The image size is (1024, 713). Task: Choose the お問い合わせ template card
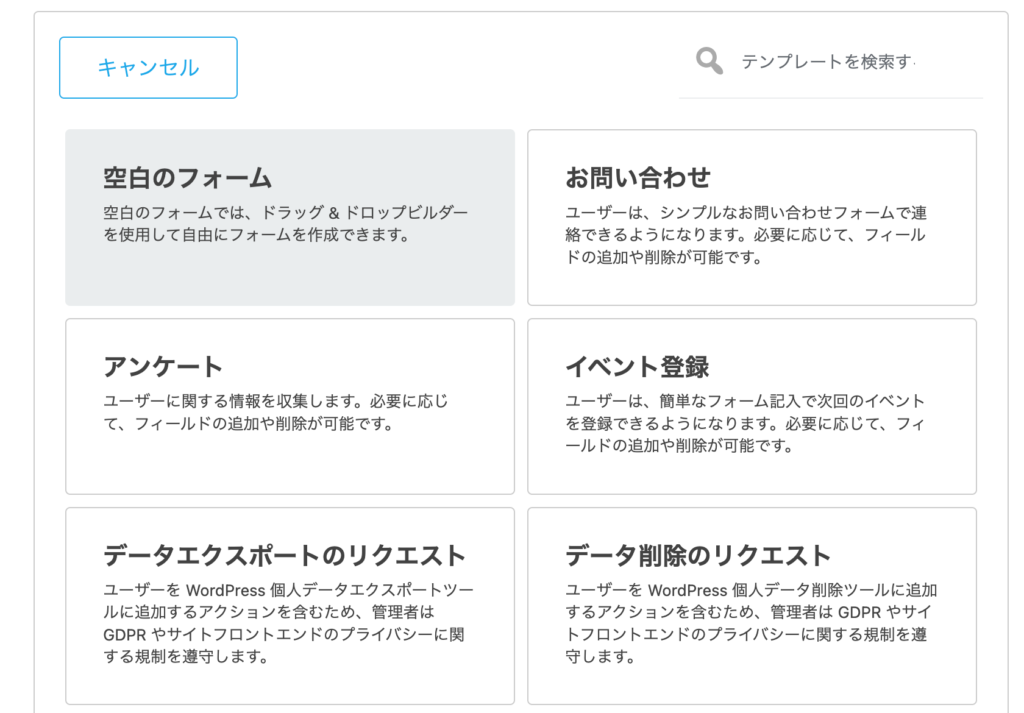(x=752, y=217)
